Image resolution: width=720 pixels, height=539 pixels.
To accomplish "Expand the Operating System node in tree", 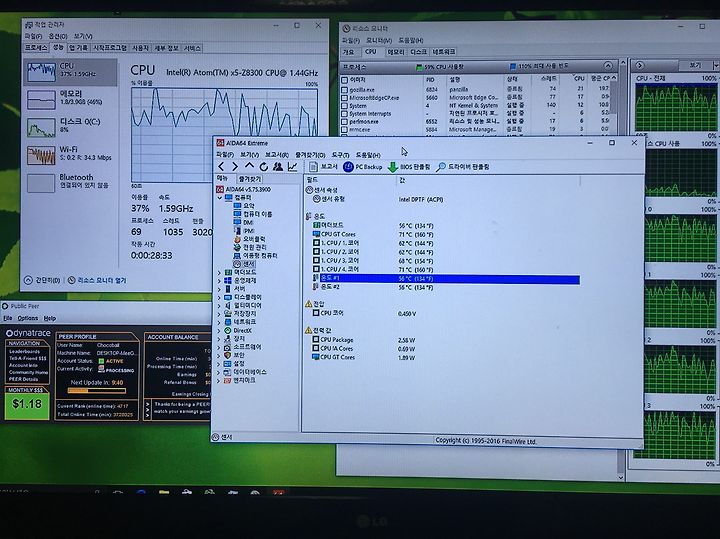I will (219, 281).
